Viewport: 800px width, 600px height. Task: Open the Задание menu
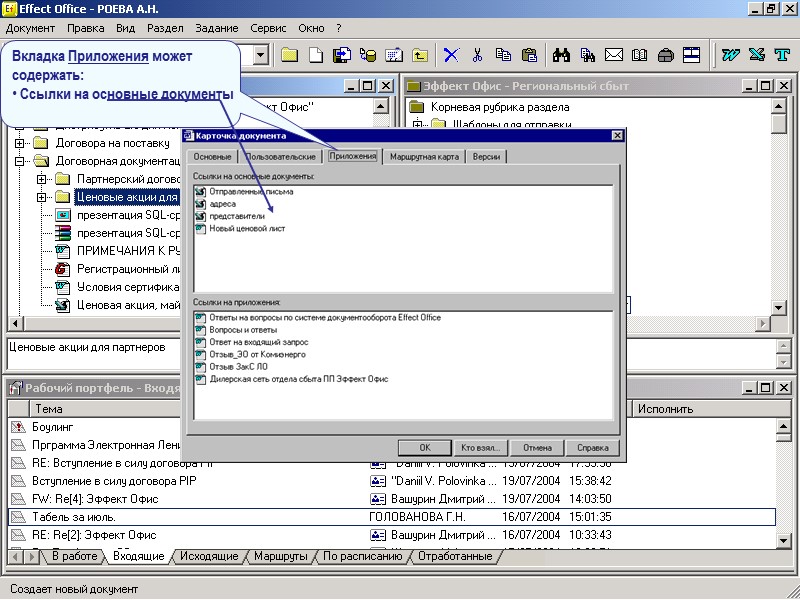pyautogui.click(x=217, y=28)
